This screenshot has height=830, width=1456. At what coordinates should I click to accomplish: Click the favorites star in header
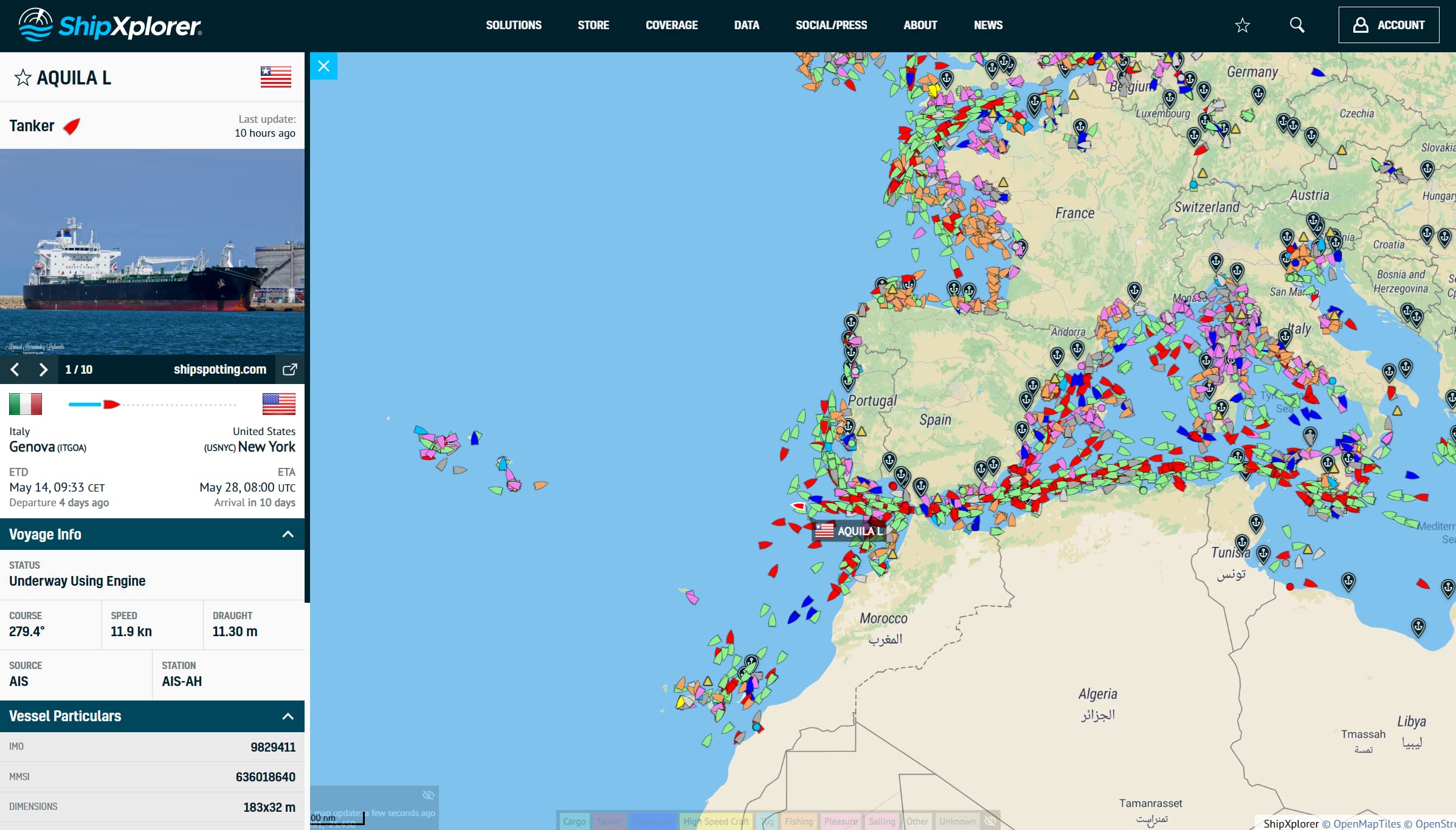1242,25
